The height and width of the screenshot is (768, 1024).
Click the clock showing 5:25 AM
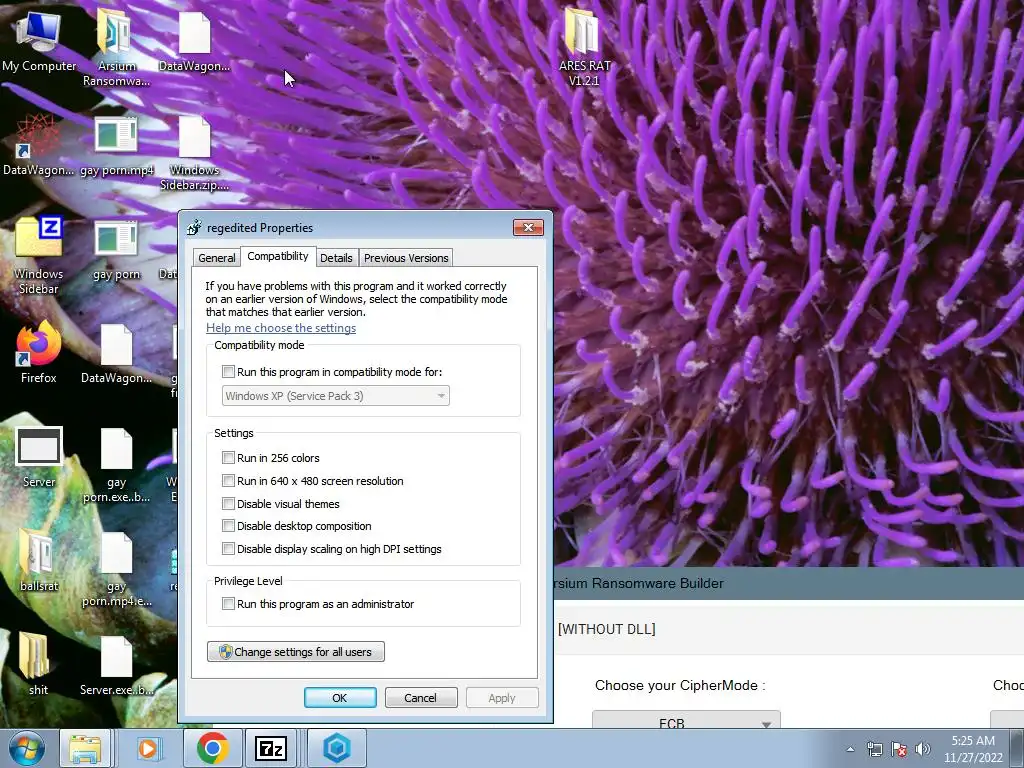point(972,748)
